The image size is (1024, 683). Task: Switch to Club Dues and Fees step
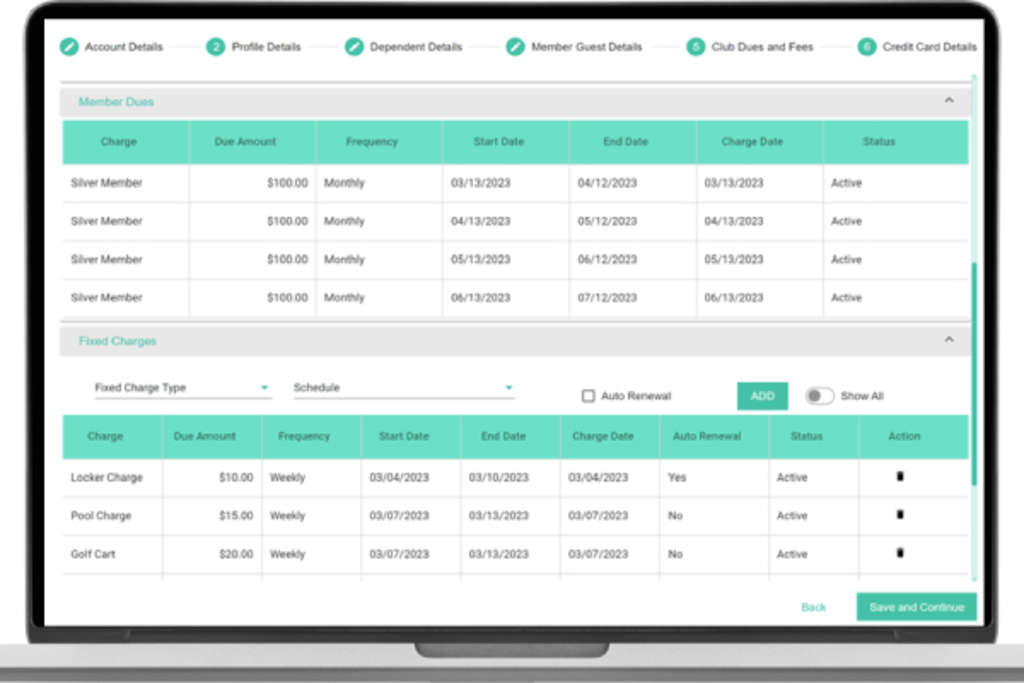(x=696, y=47)
